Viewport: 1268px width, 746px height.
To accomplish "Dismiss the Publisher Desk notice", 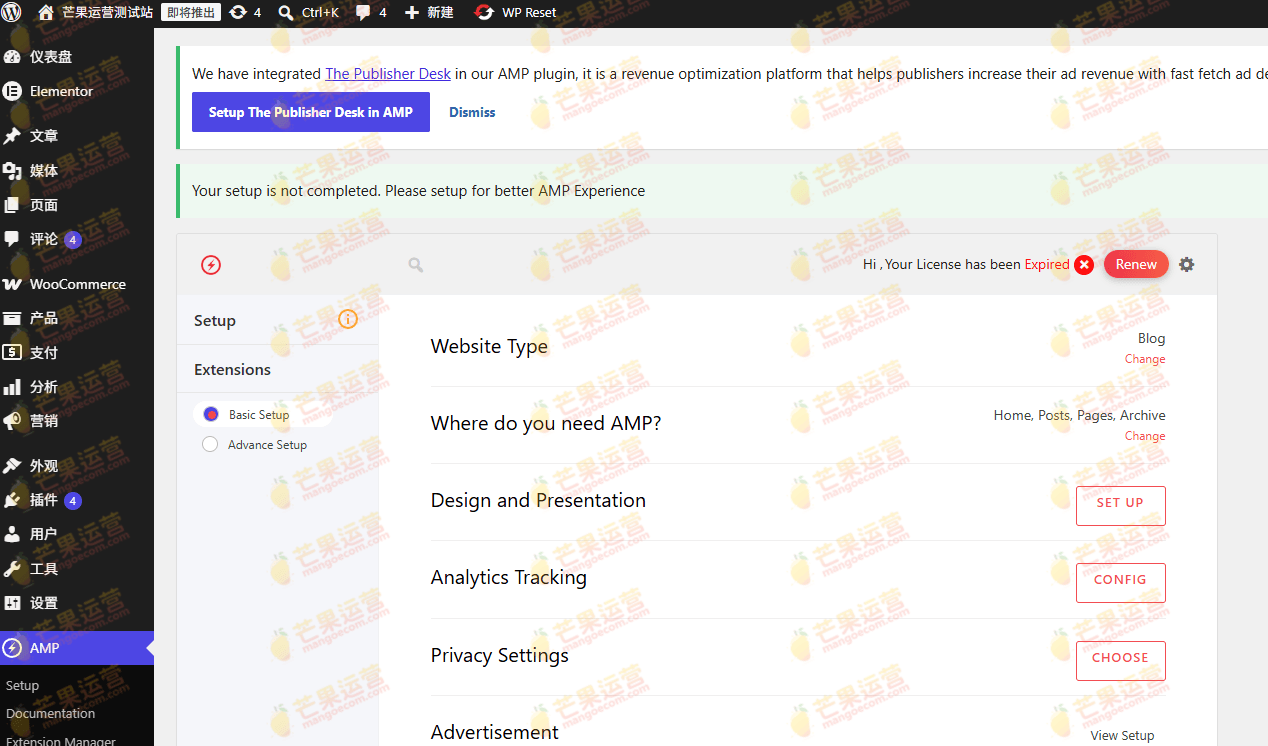I will tap(472, 112).
